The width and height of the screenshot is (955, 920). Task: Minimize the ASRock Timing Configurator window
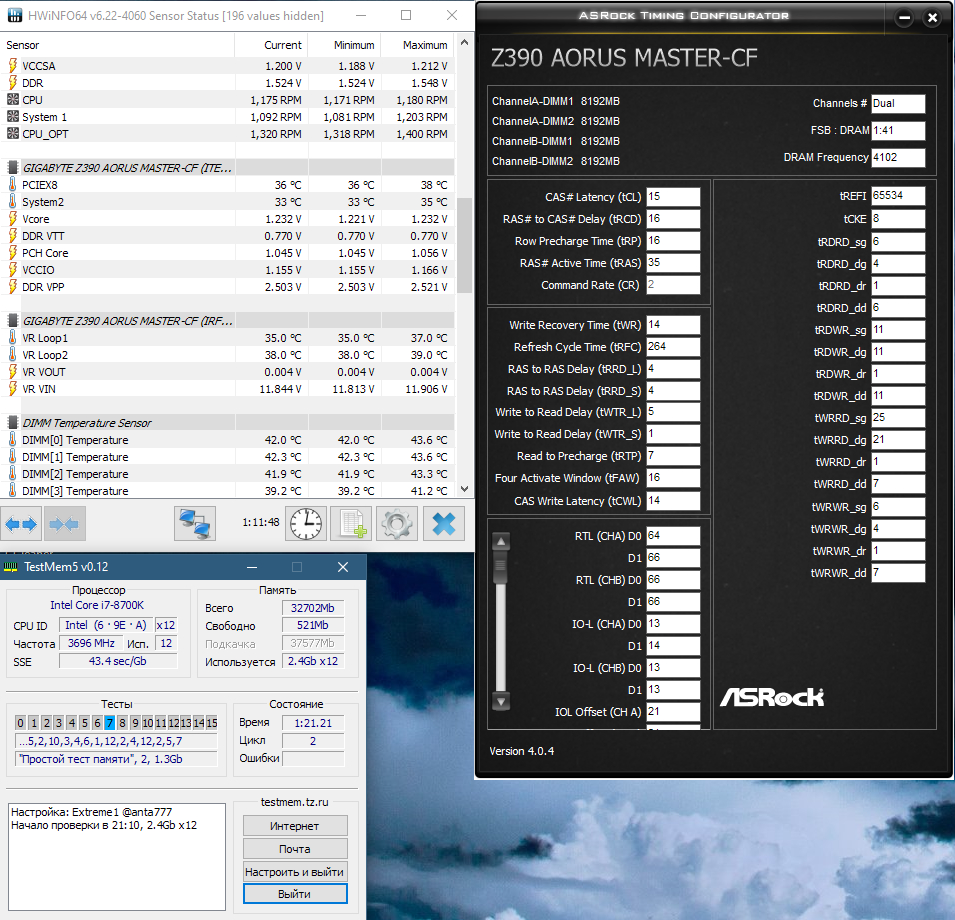[904, 18]
